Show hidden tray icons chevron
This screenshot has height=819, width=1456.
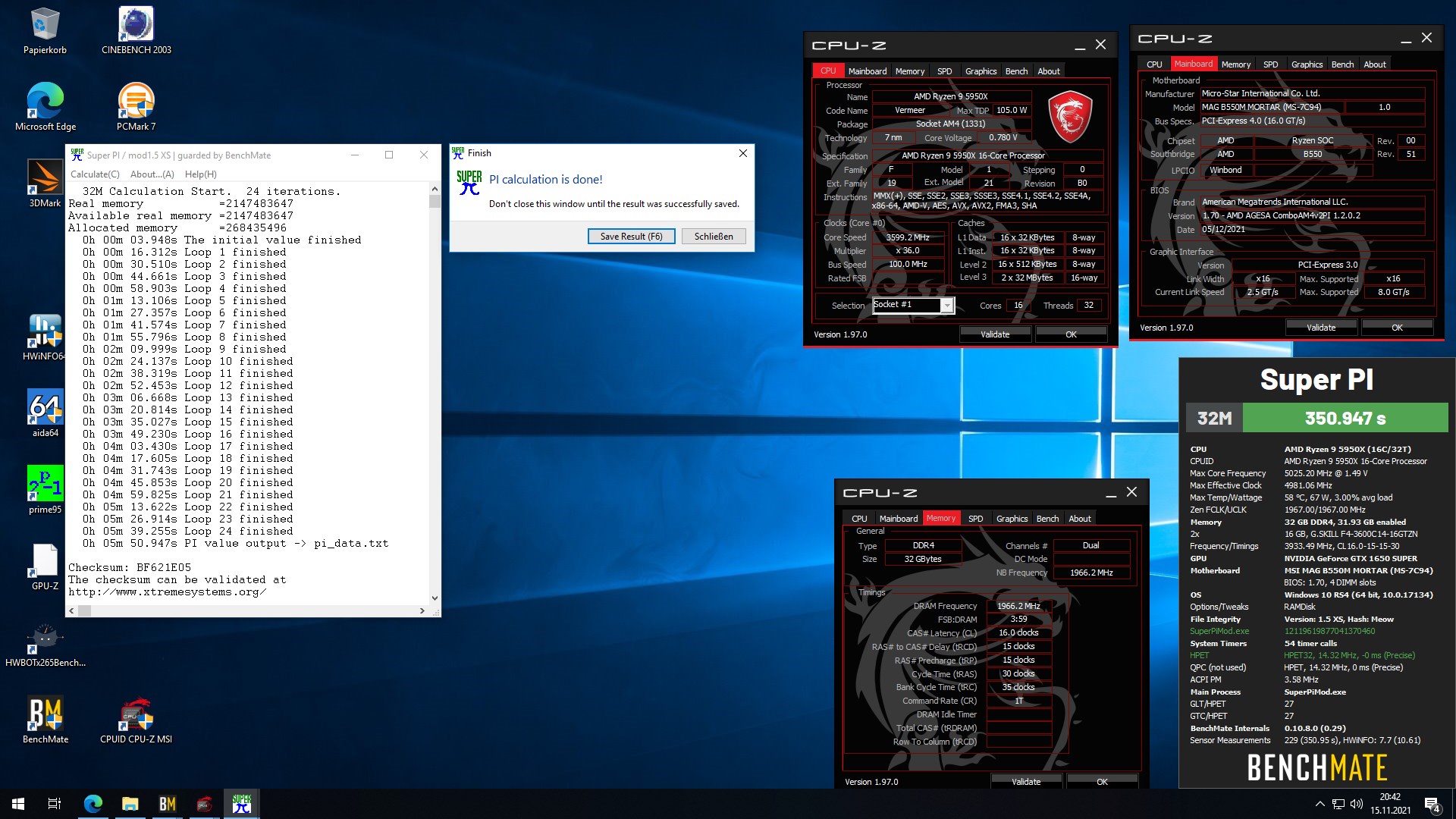click(x=1319, y=804)
